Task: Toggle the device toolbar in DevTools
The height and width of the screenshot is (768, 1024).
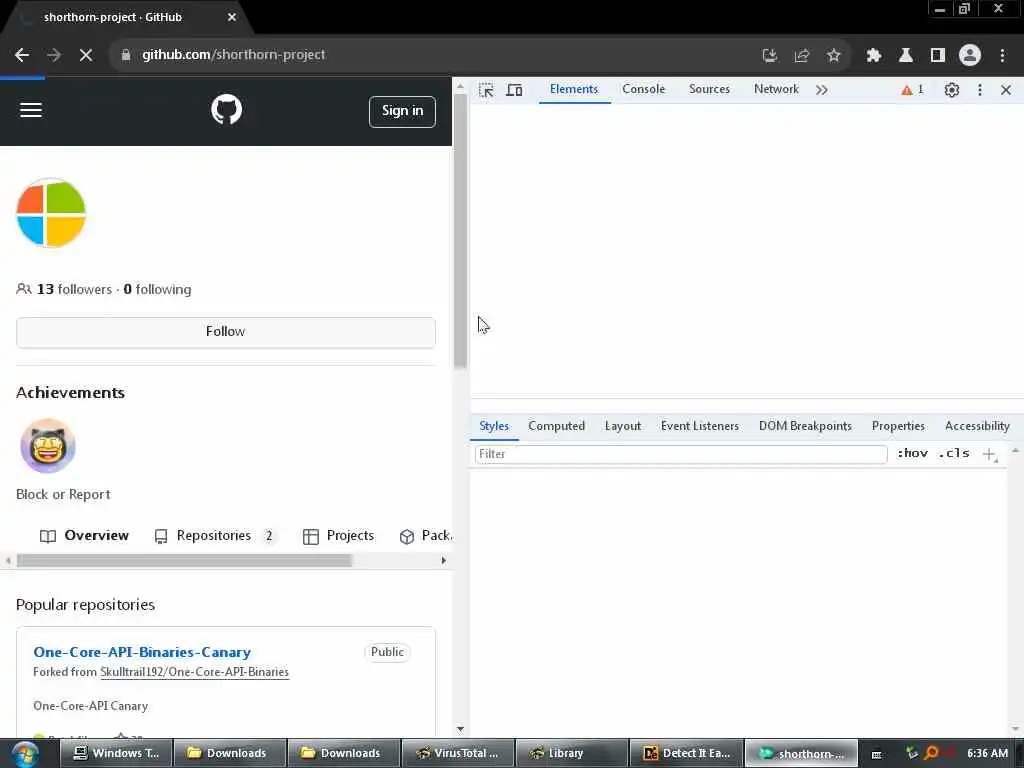Action: 515,90
